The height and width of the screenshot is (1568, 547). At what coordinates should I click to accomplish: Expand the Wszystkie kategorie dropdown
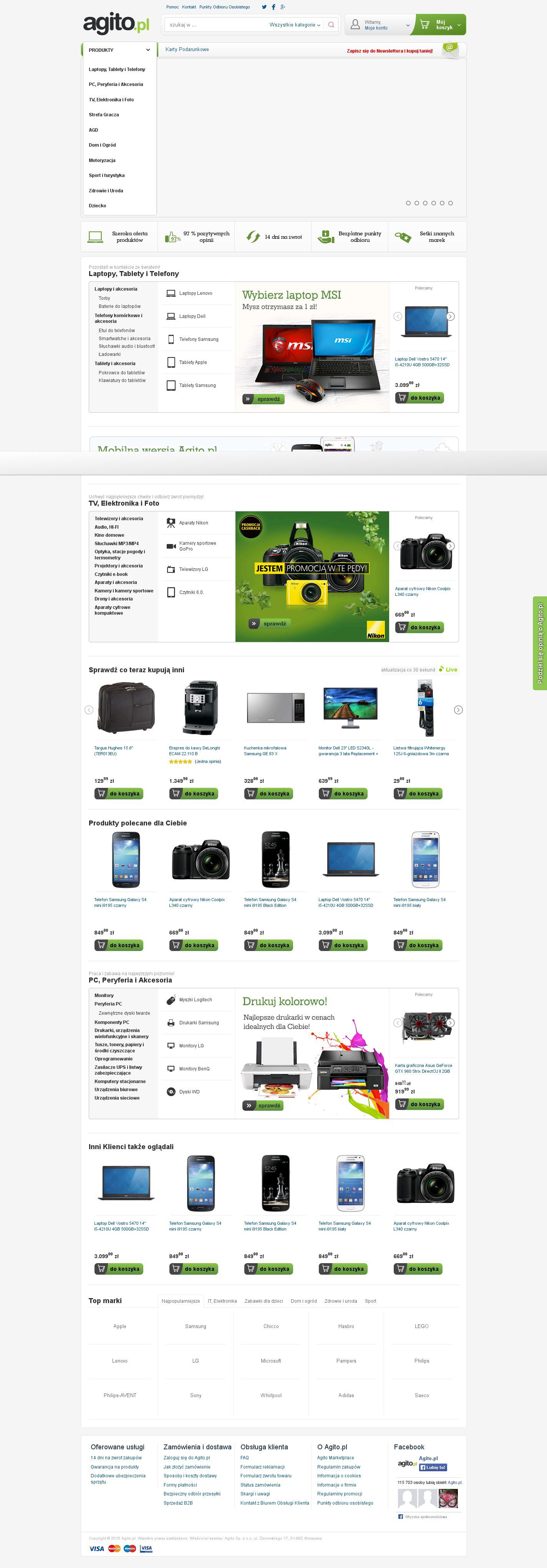click(x=295, y=25)
